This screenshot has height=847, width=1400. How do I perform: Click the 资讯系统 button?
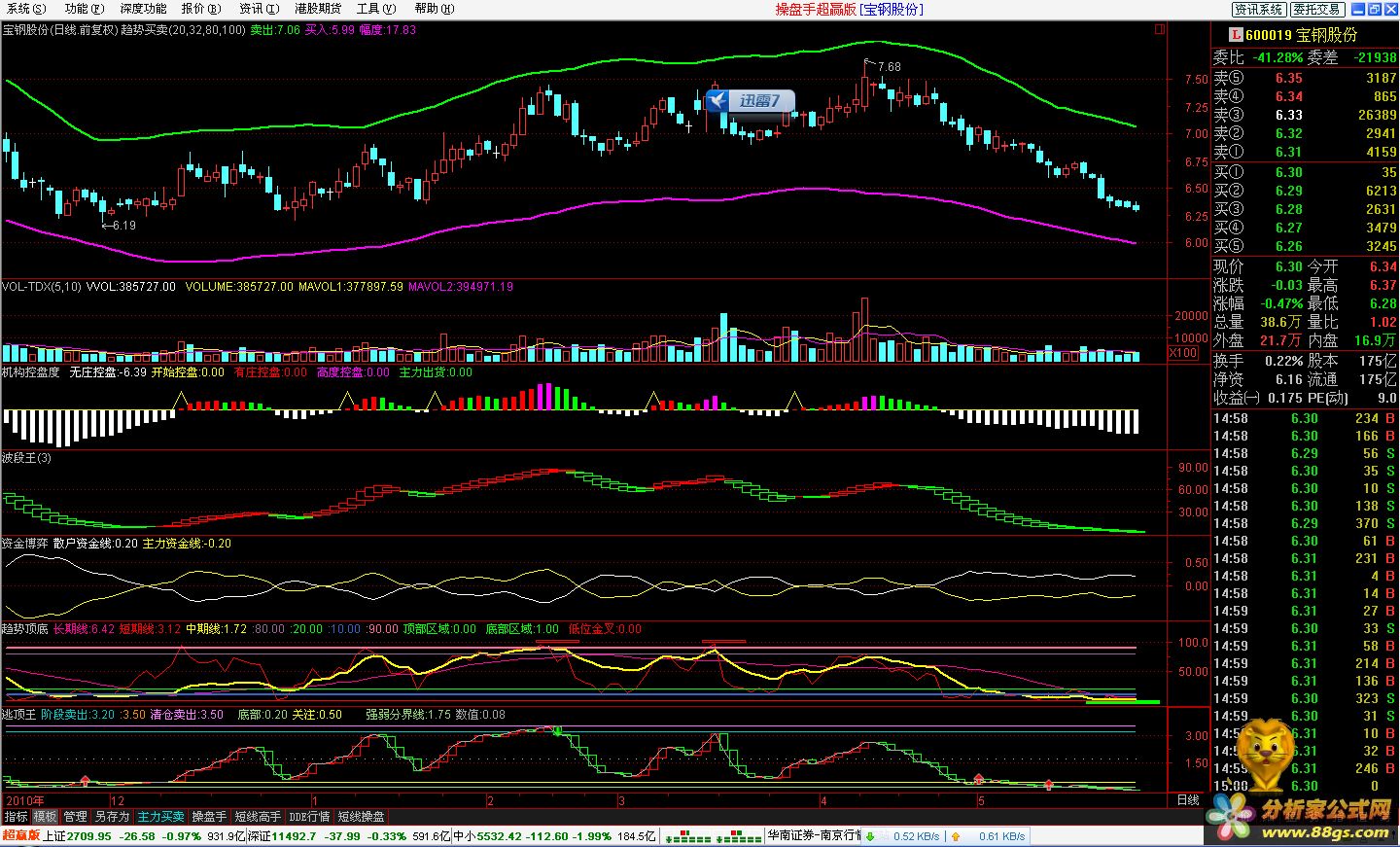1259,9
